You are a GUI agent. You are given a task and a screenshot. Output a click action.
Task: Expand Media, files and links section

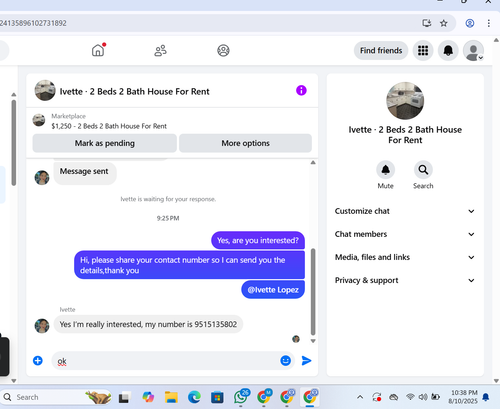click(405, 257)
